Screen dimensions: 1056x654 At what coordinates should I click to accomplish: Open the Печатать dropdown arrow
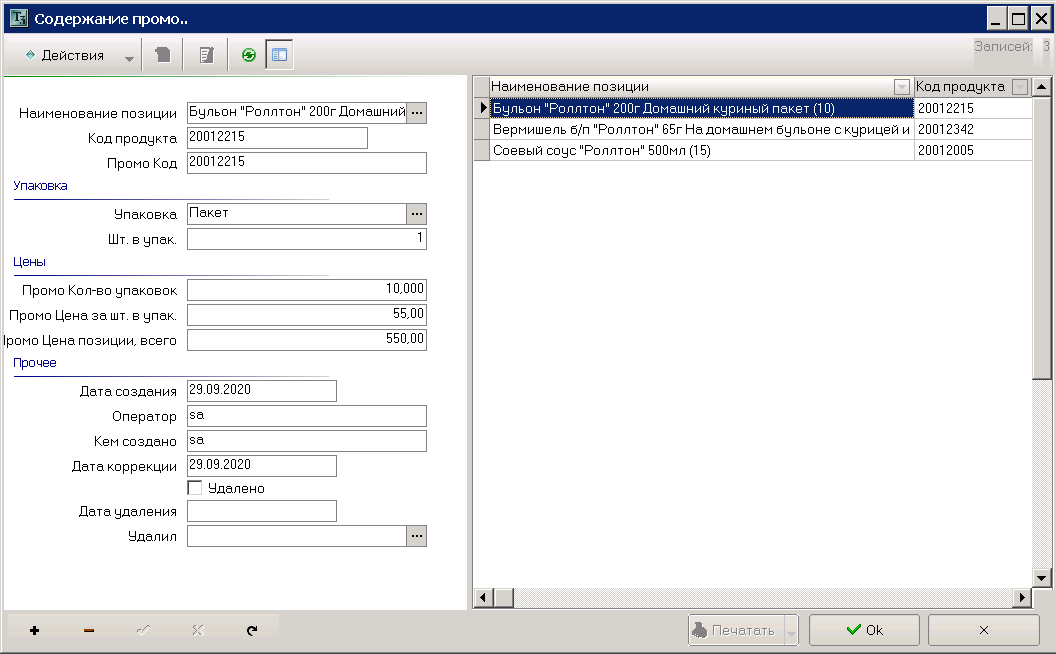point(791,630)
